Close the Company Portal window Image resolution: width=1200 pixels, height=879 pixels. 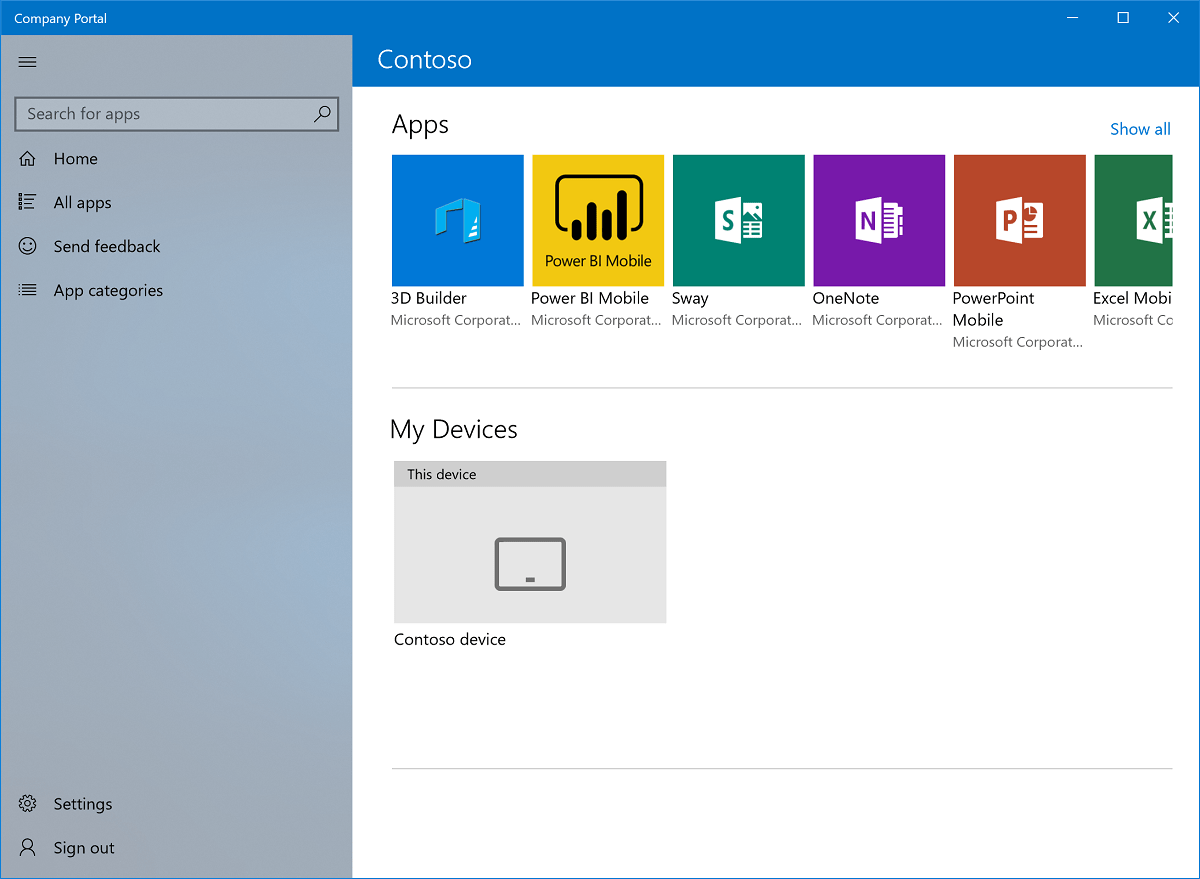point(1173,18)
